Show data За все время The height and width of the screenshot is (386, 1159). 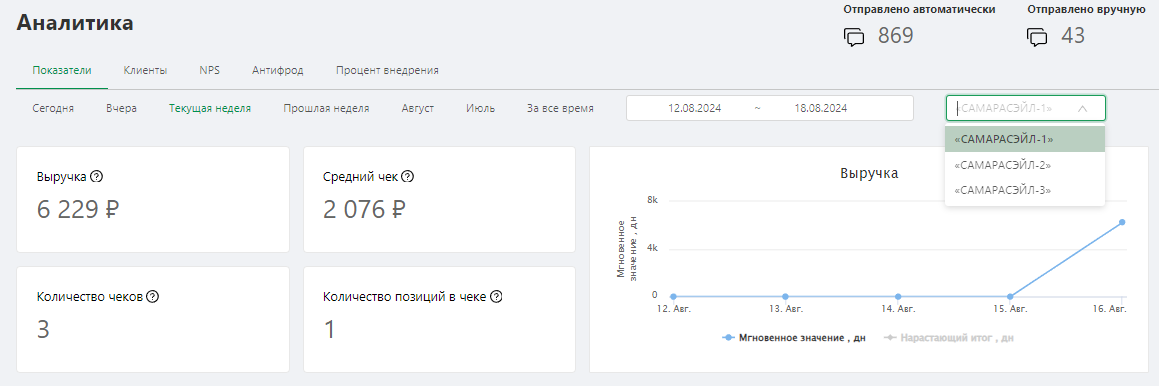click(560, 108)
